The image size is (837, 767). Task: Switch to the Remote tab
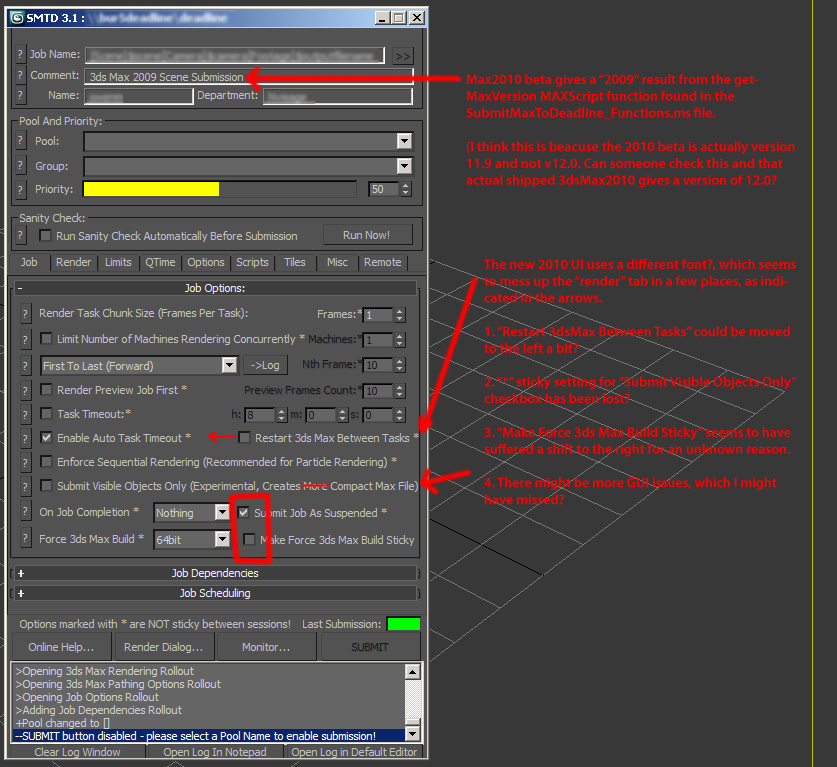click(383, 262)
